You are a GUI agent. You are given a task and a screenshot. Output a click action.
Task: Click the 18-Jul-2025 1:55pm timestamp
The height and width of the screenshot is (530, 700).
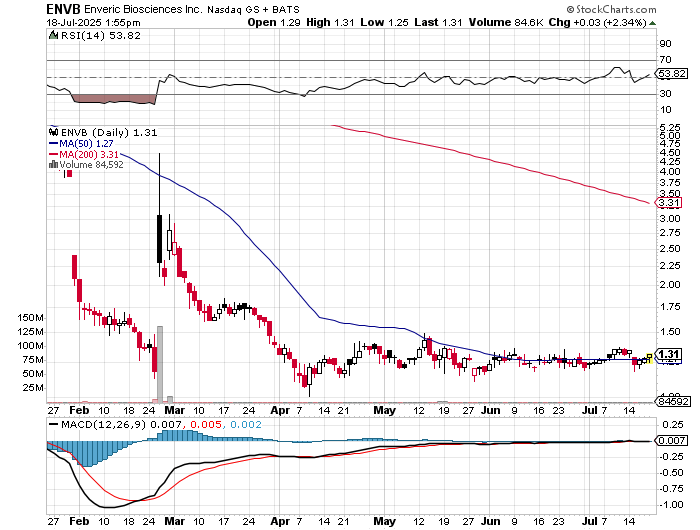93,22
